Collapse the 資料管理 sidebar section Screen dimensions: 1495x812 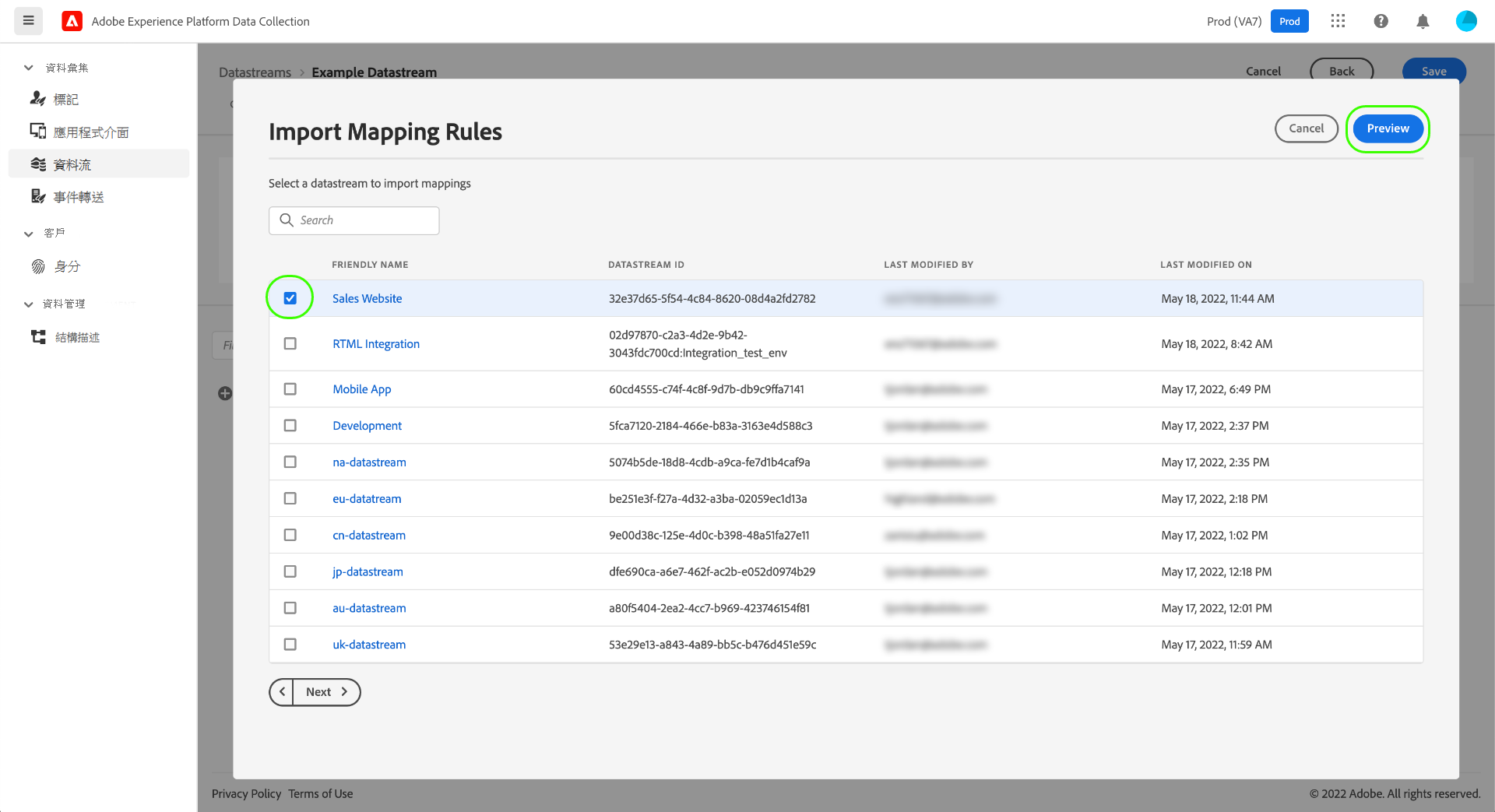click(29, 304)
